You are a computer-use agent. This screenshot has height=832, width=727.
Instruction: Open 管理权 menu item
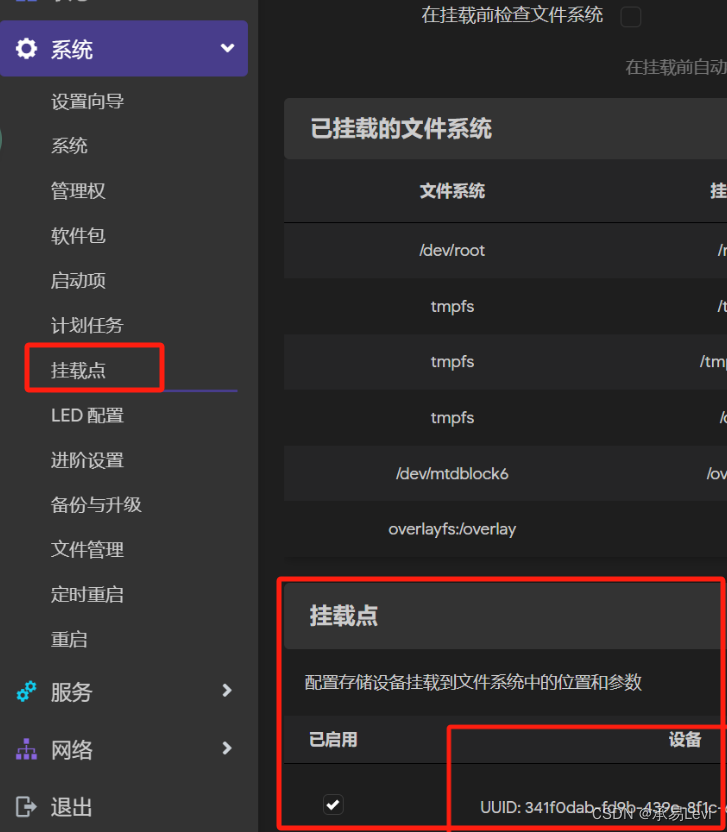point(78,191)
